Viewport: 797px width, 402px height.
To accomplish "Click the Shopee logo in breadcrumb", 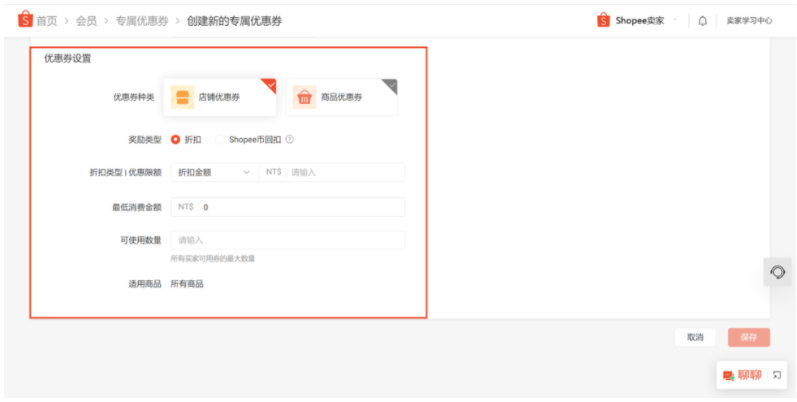I will (x=25, y=20).
